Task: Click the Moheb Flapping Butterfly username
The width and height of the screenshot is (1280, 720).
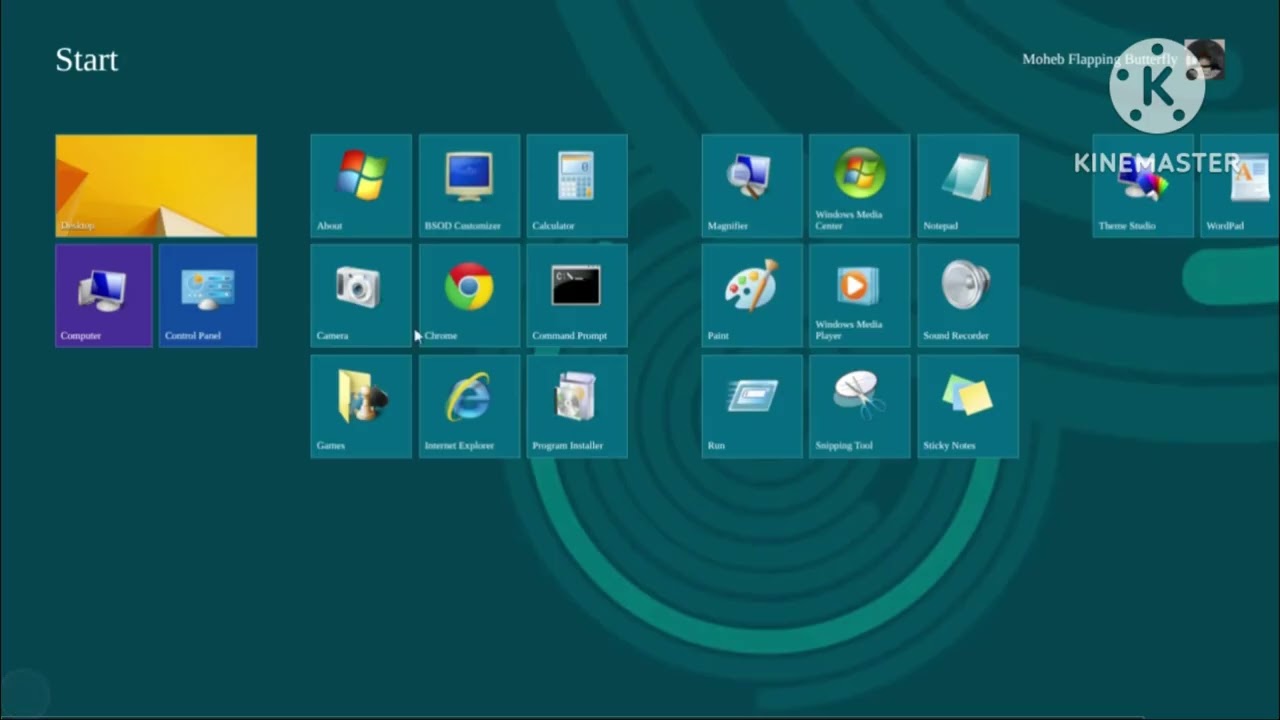Action: (x=1099, y=59)
